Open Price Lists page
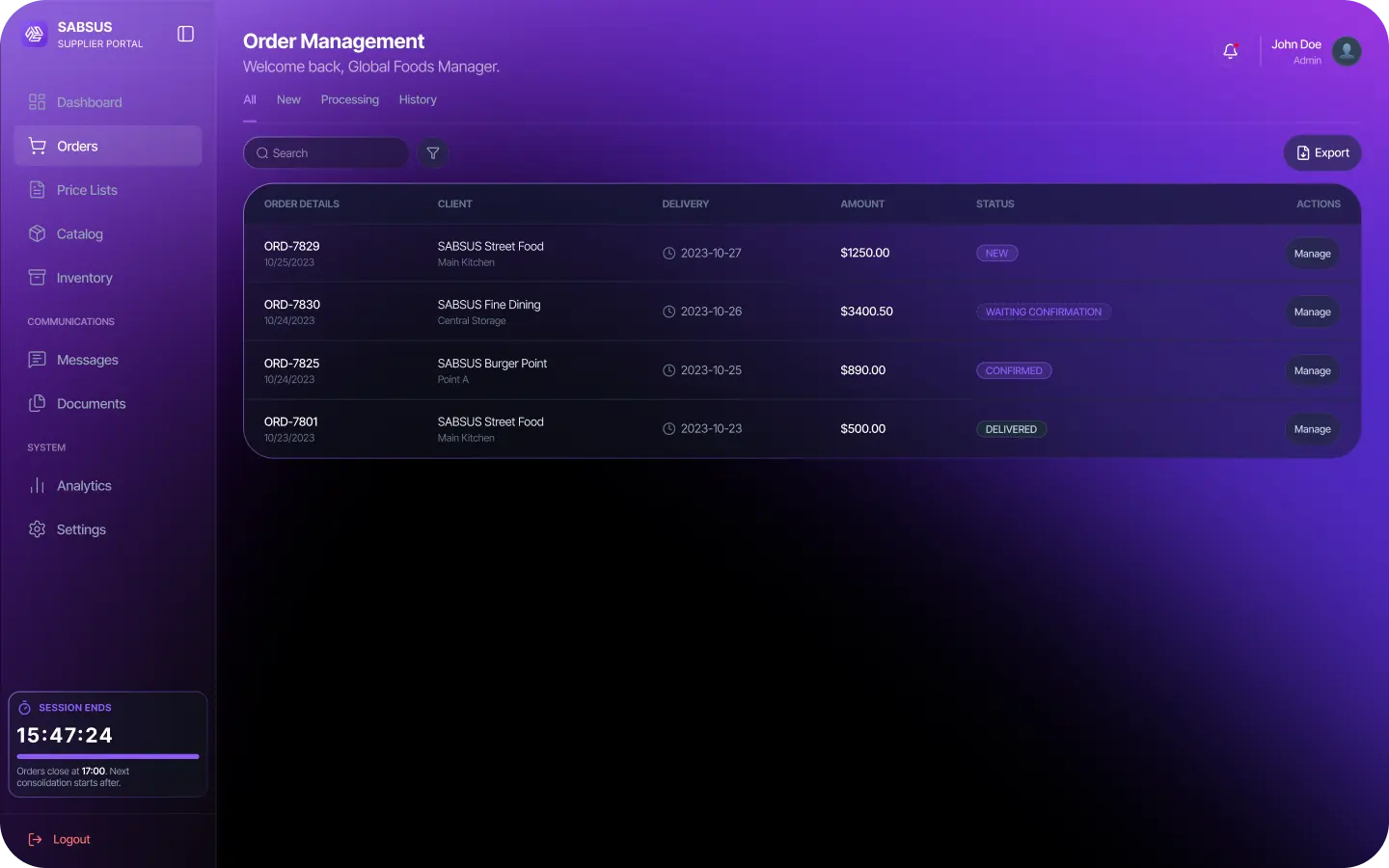 pyautogui.click(x=108, y=190)
